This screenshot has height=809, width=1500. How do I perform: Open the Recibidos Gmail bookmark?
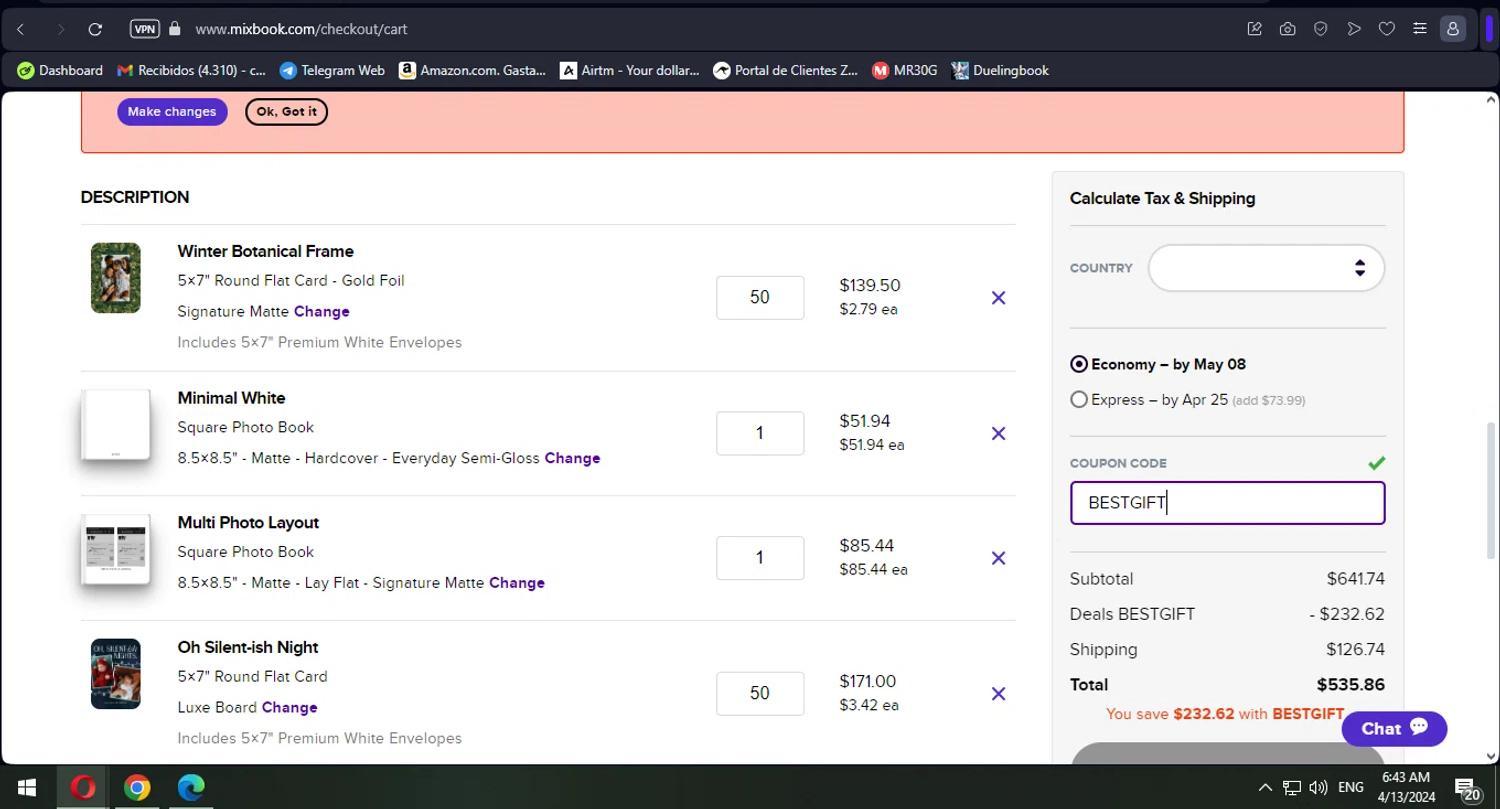(x=191, y=70)
